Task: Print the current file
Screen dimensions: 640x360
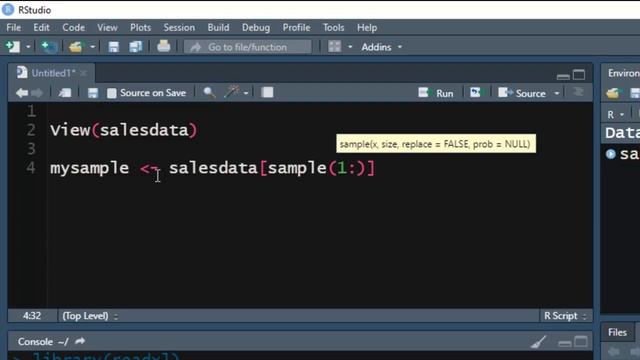Action: point(164,46)
